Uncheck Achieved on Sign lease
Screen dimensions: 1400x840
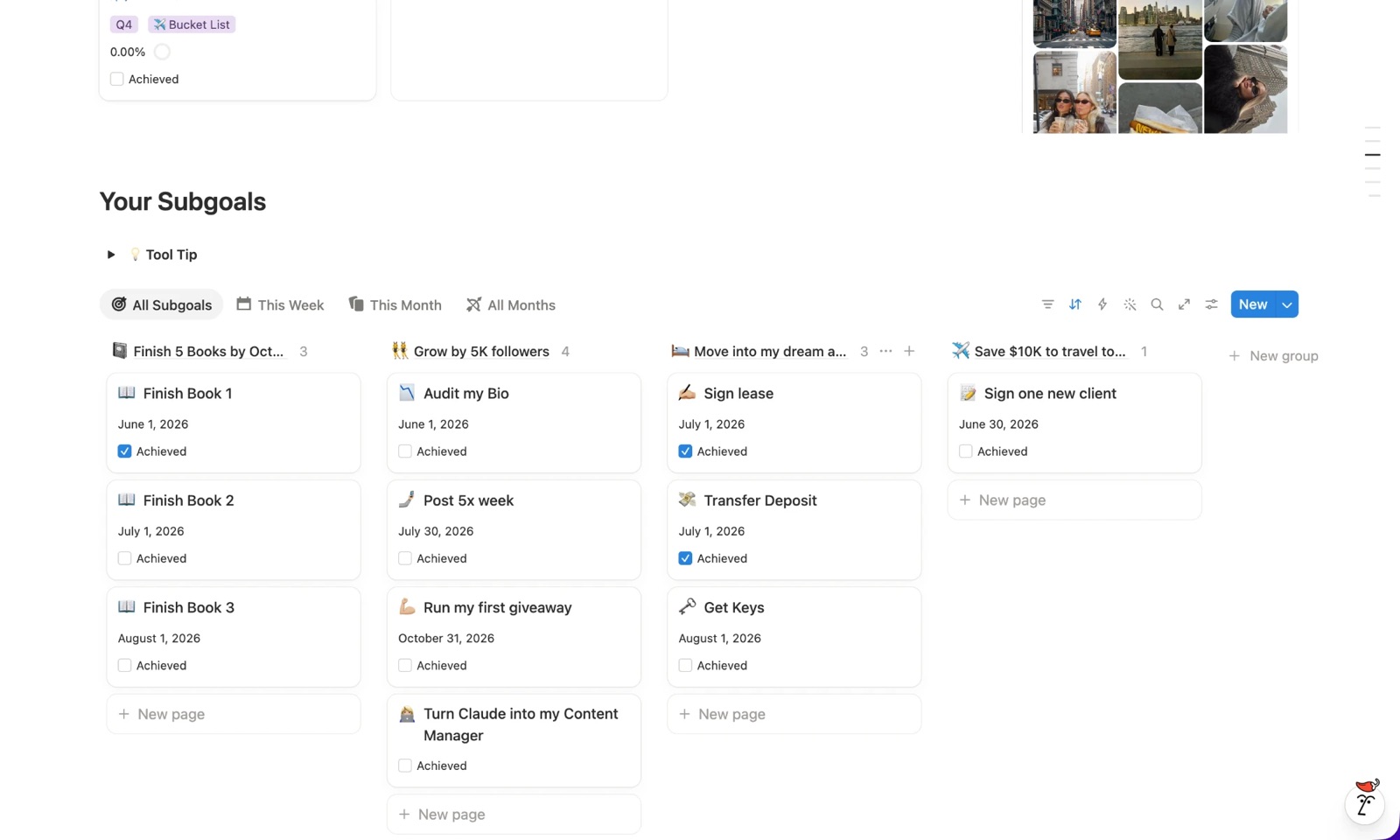pos(685,451)
